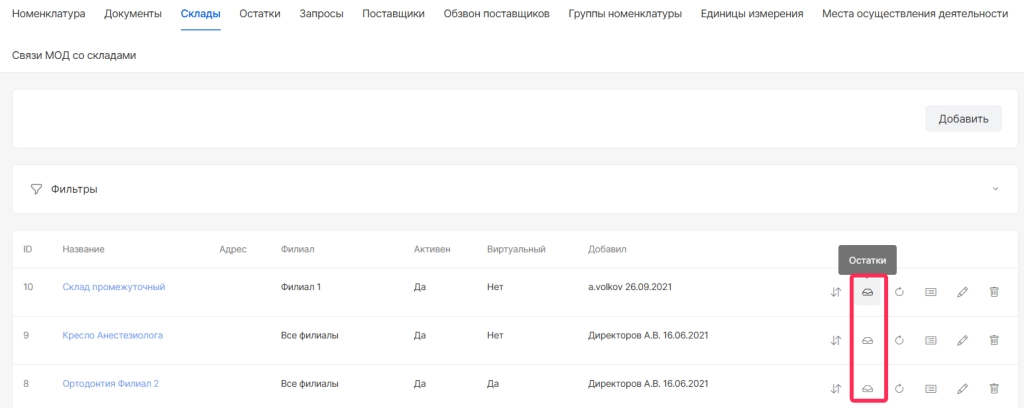Open the Кресло Анестезиолога link

point(112,335)
